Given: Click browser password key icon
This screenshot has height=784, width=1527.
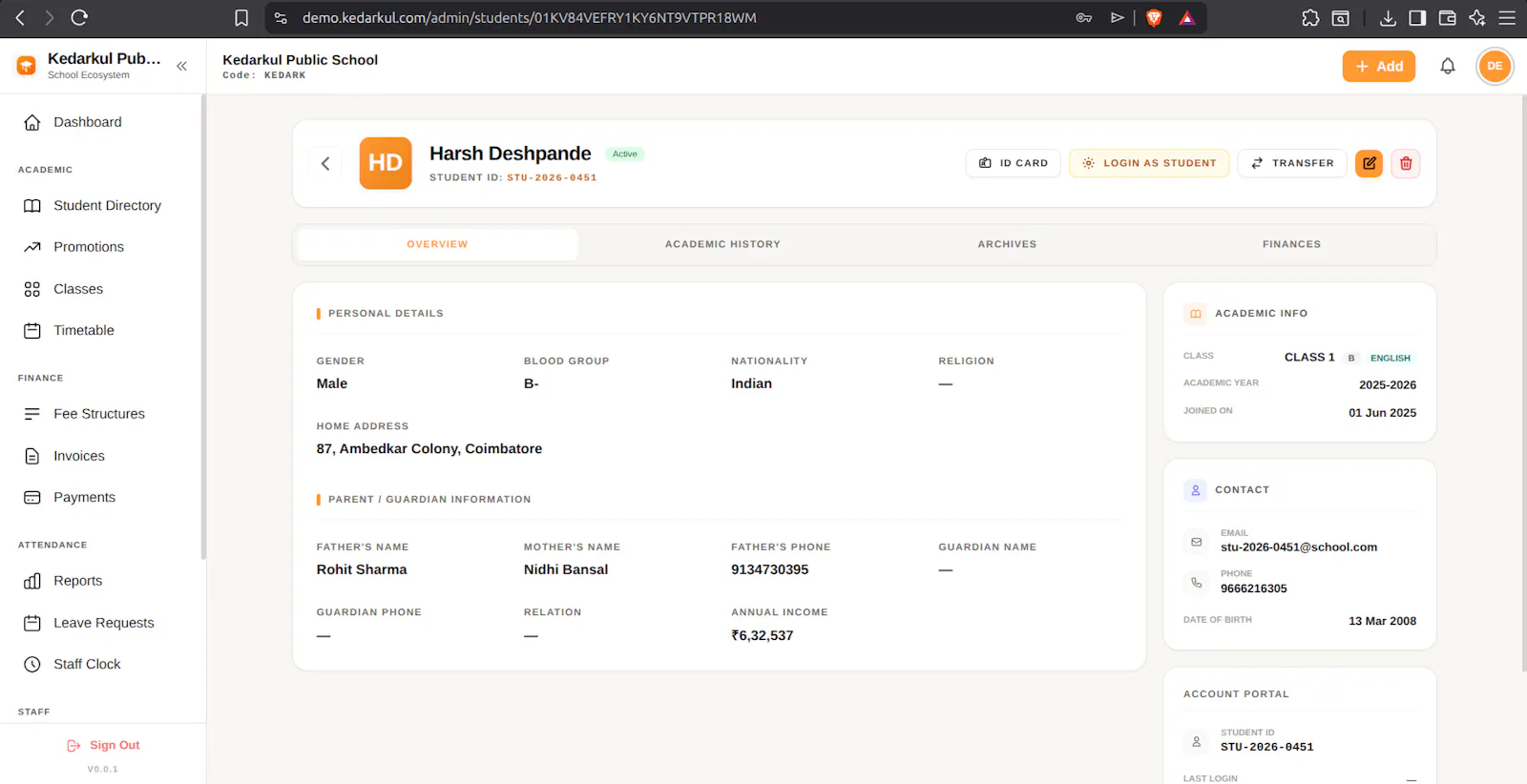Looking at the screenshot, I should (x=1084, y=17).
